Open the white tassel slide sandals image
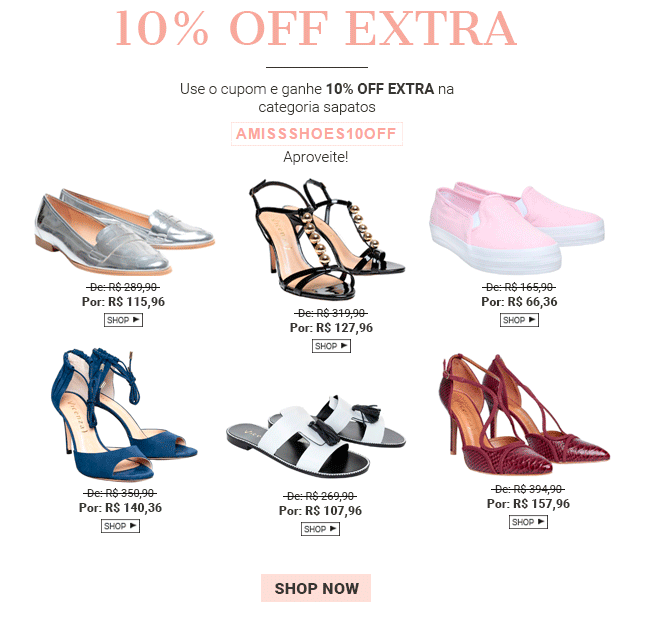 point(316,437)
